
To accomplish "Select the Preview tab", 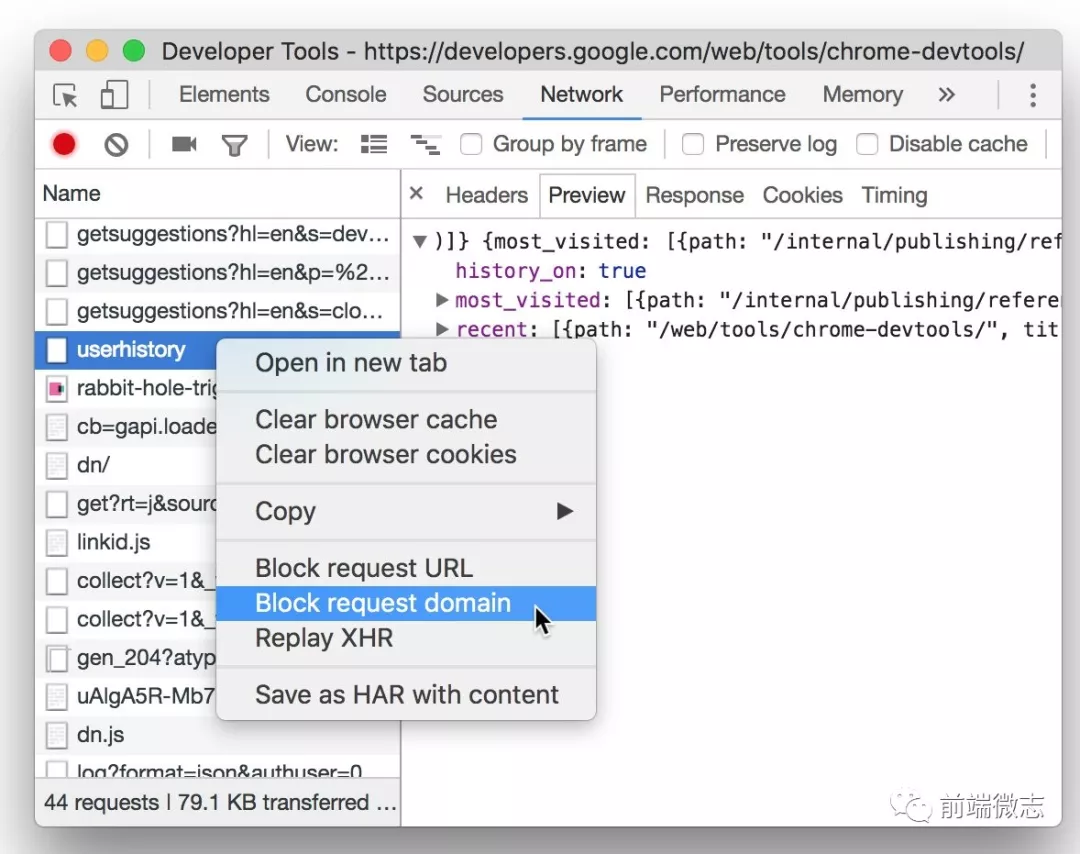I will click(587, 195).
